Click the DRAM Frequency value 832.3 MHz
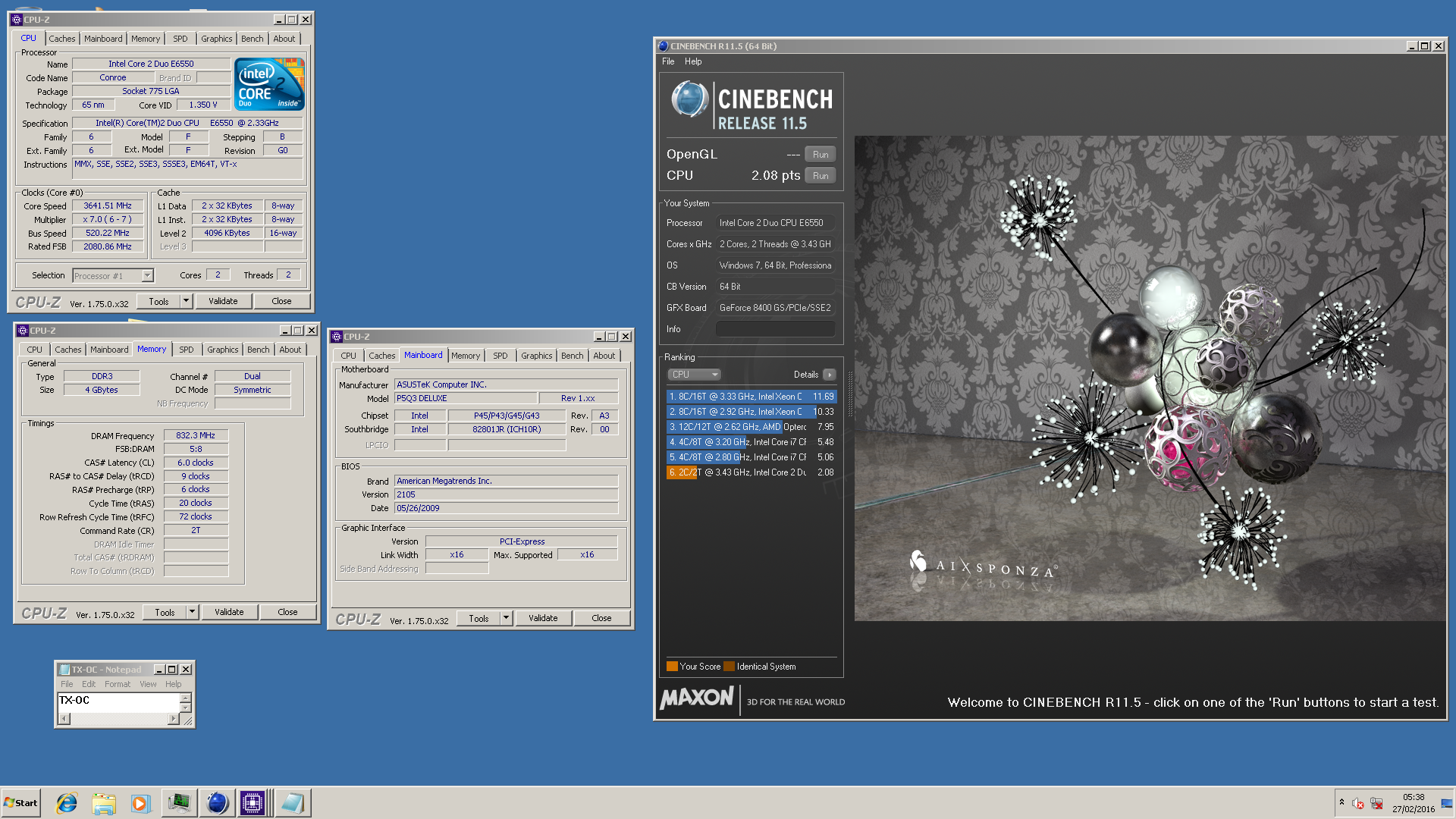The height and width of the screenshot is (819, 1456). [196, 436]
